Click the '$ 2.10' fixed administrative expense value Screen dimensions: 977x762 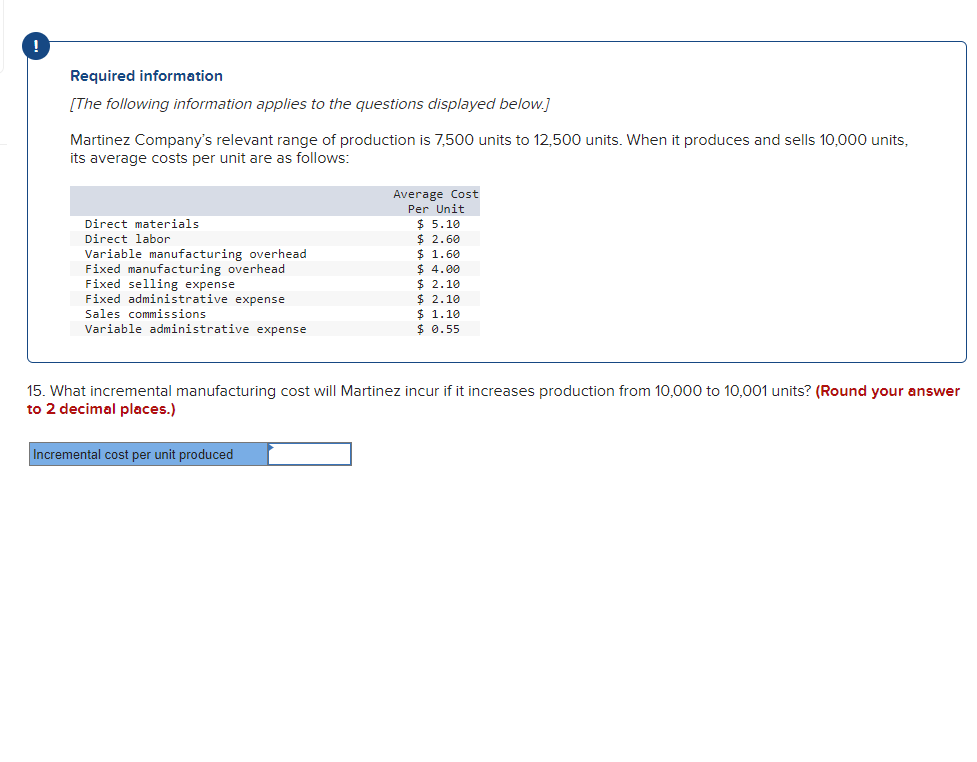(x=439, y=299)
